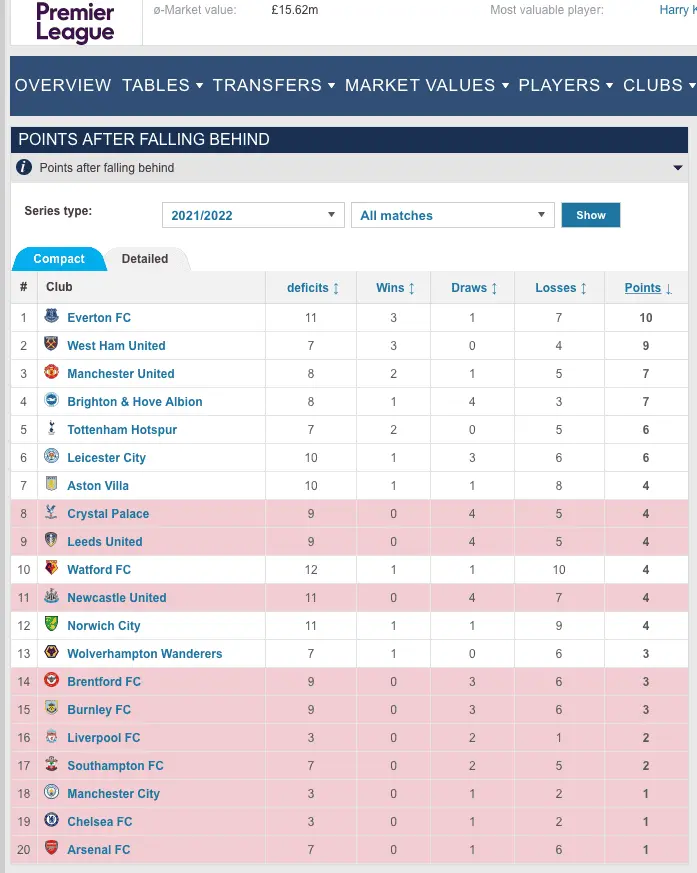Switch to the Detailed tab
This screenshot has height=873, width=697.
click(145, 259)
